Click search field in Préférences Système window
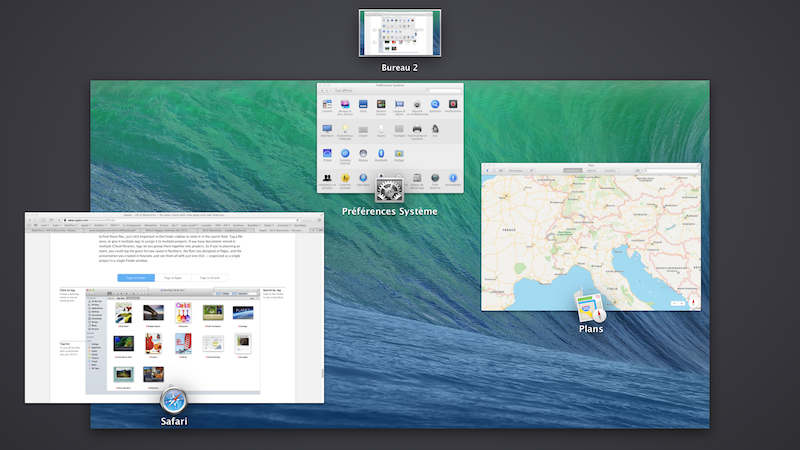Image resolution: width=800 pixels, height=450 pixels. [443, 90]
